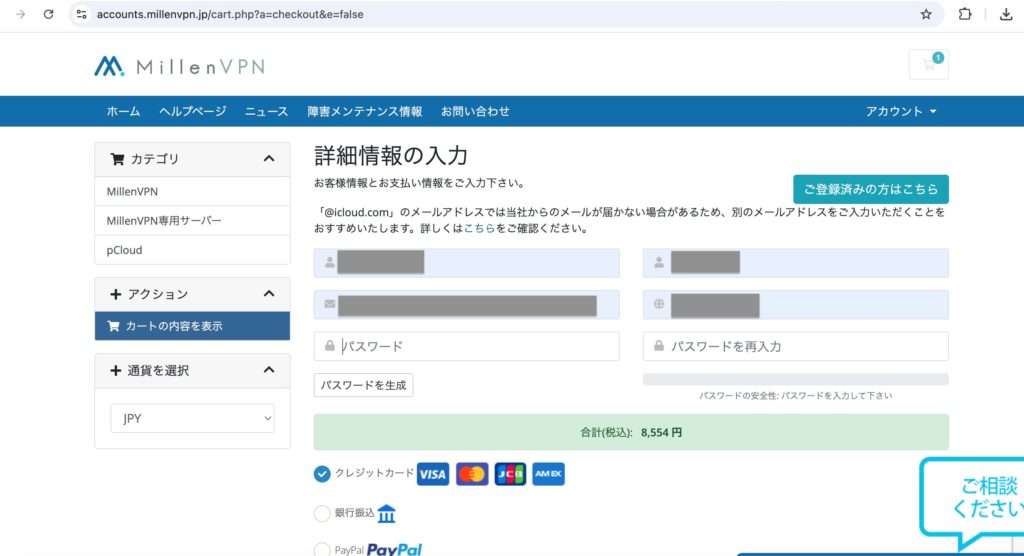This screenshot has width=1024, height=556.
Task: Click the 合計(税込) 8,554 円 total banner
Action: tap(631, 432)
